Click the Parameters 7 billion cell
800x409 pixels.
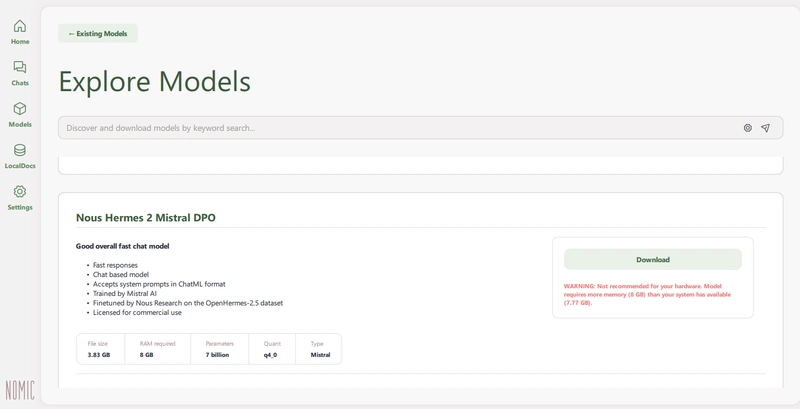point(219,349)
